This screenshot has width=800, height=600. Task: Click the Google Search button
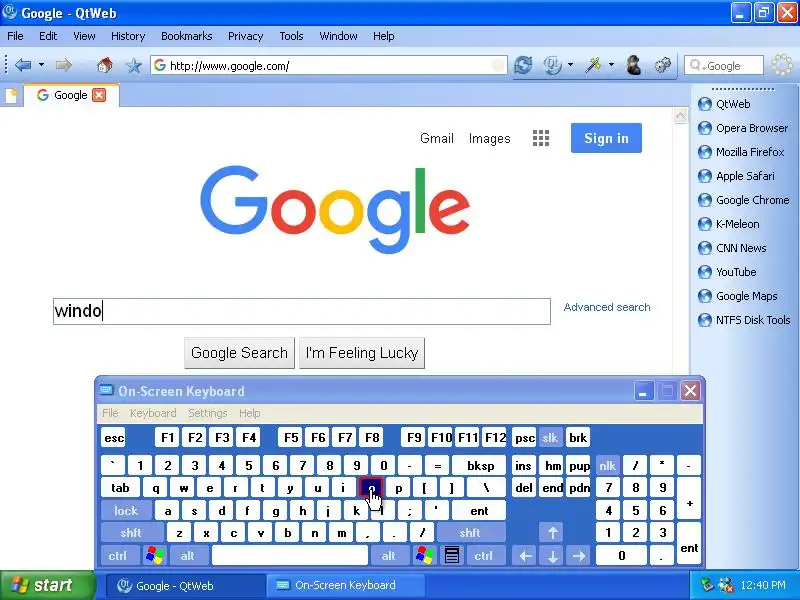(239, 353)
